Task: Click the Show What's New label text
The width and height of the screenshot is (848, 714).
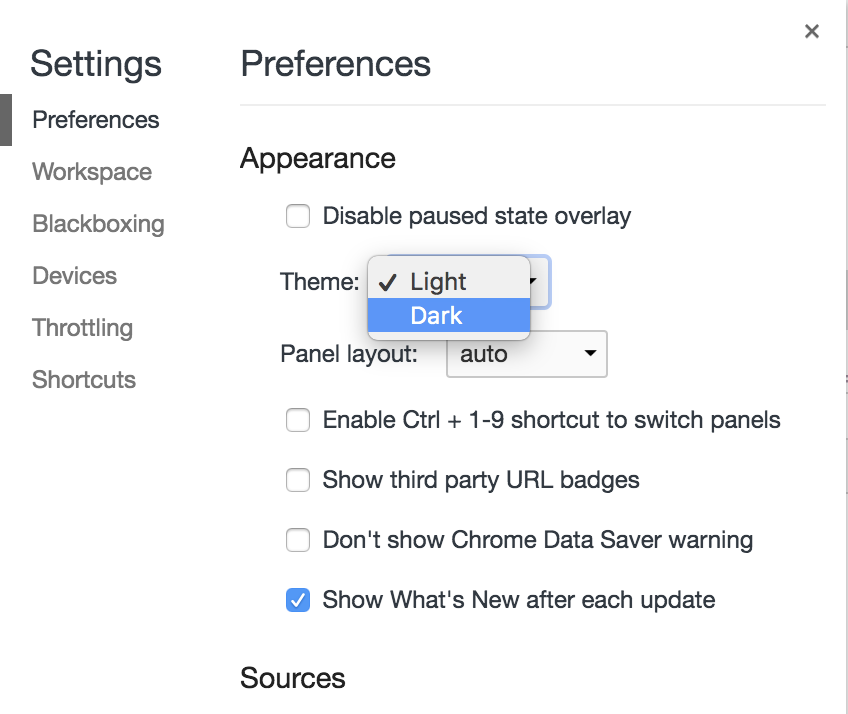Action: tap(519, 600)
